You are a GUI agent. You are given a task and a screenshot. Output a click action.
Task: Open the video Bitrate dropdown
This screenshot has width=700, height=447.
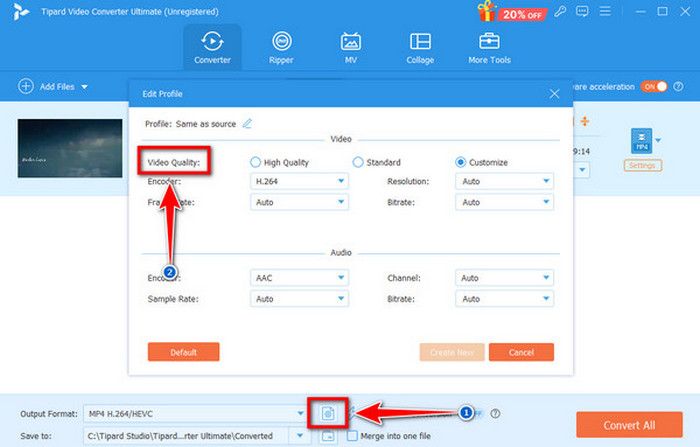[504, 202]
